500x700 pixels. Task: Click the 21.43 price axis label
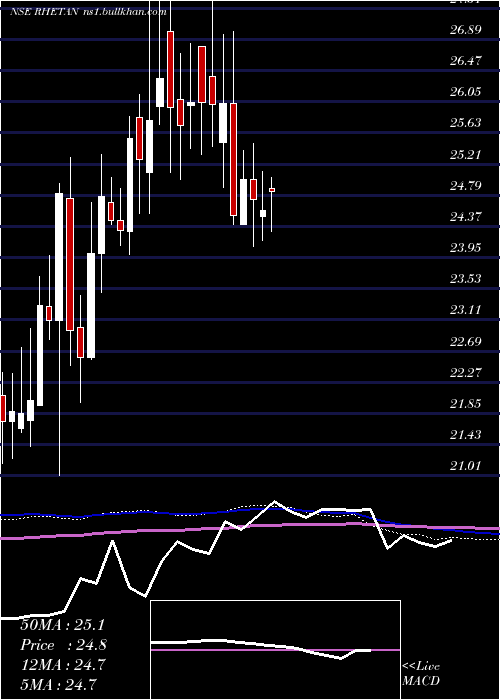pos(466,434)
